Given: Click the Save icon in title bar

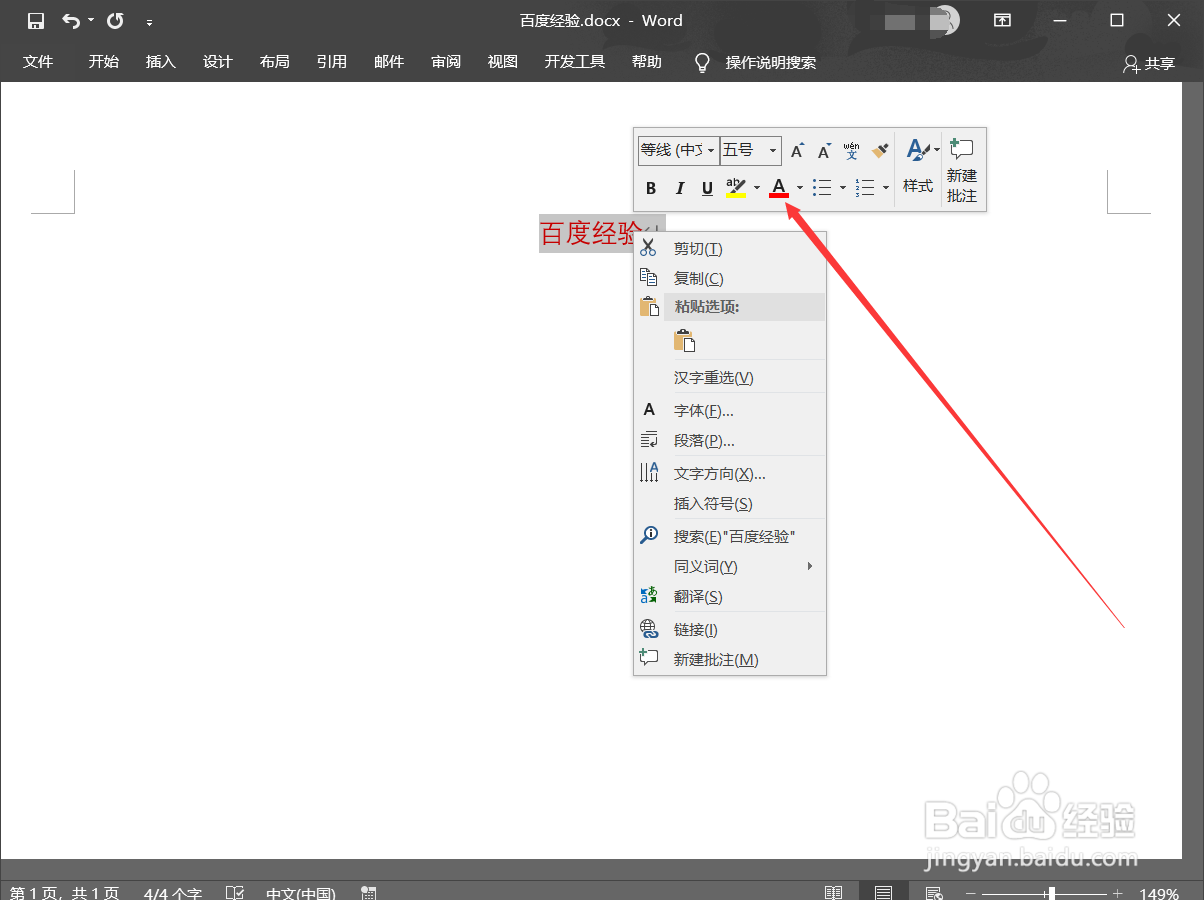Looking at the screenshot, I should point(36,21).
